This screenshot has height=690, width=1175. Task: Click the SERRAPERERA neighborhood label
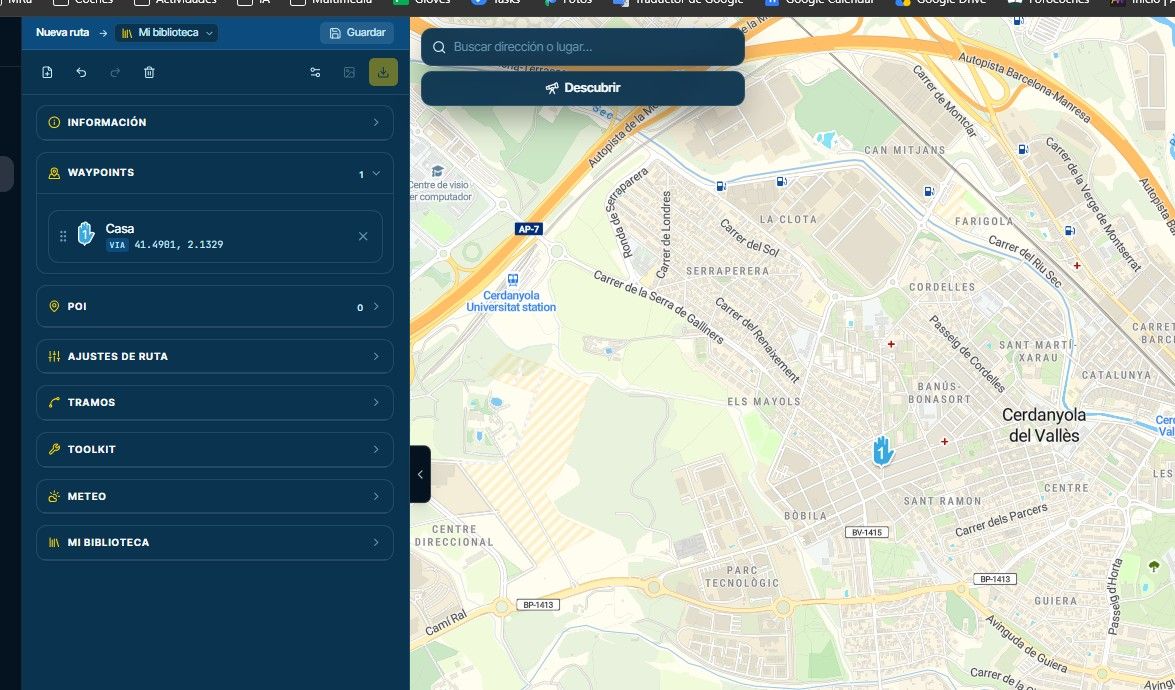pyautogui.click(x=727, y=270)
